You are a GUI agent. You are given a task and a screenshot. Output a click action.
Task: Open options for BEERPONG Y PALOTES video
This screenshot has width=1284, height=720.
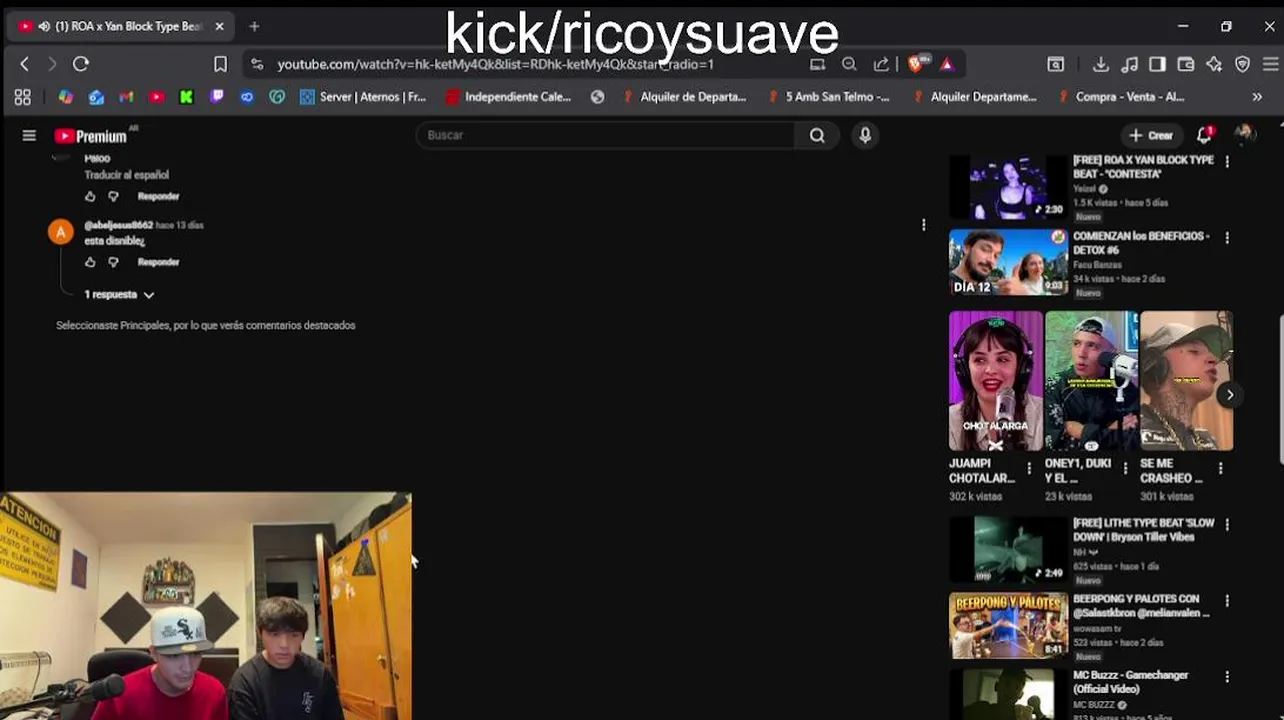click(1227, 601)
